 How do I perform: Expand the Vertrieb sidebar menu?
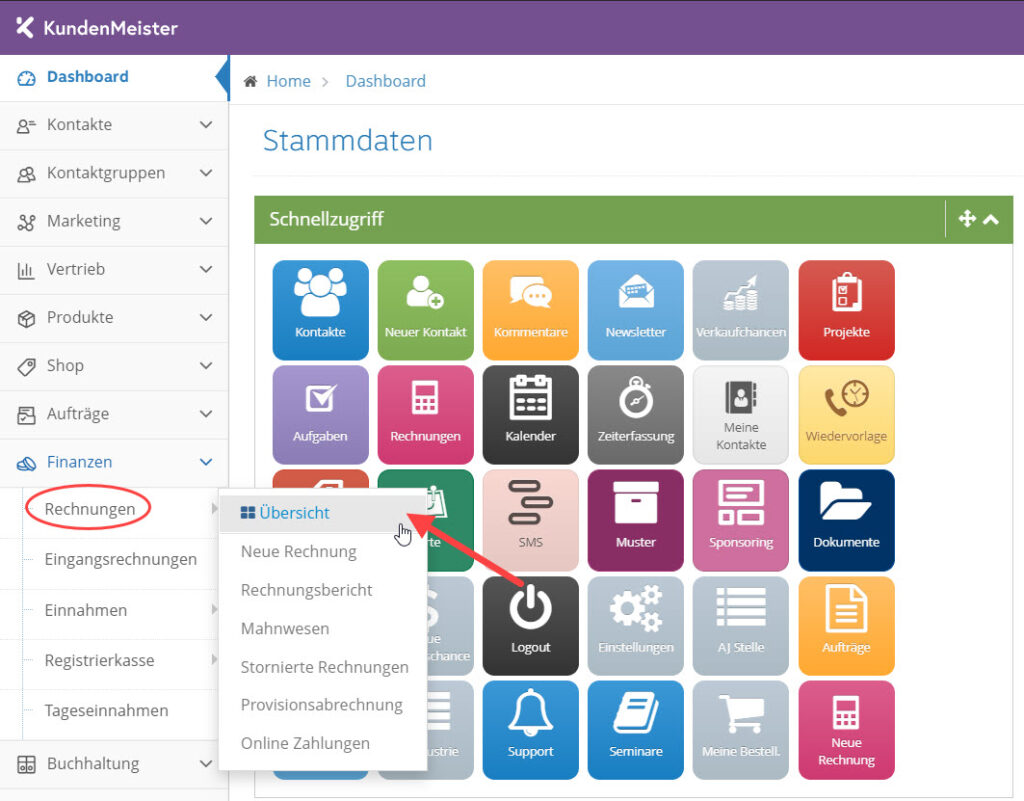click(114, 269)
